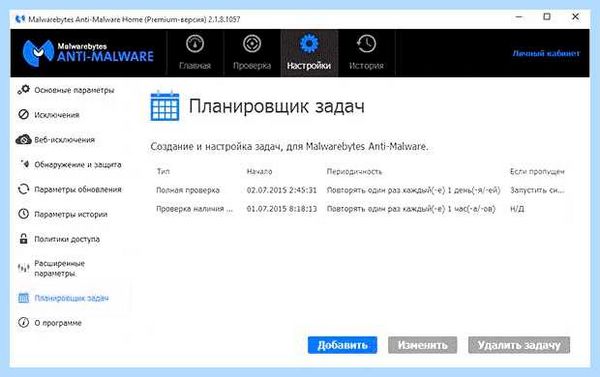Open Веб-исключения in the sidebar
The image size is (600, 377).
[x=64, y=140]
